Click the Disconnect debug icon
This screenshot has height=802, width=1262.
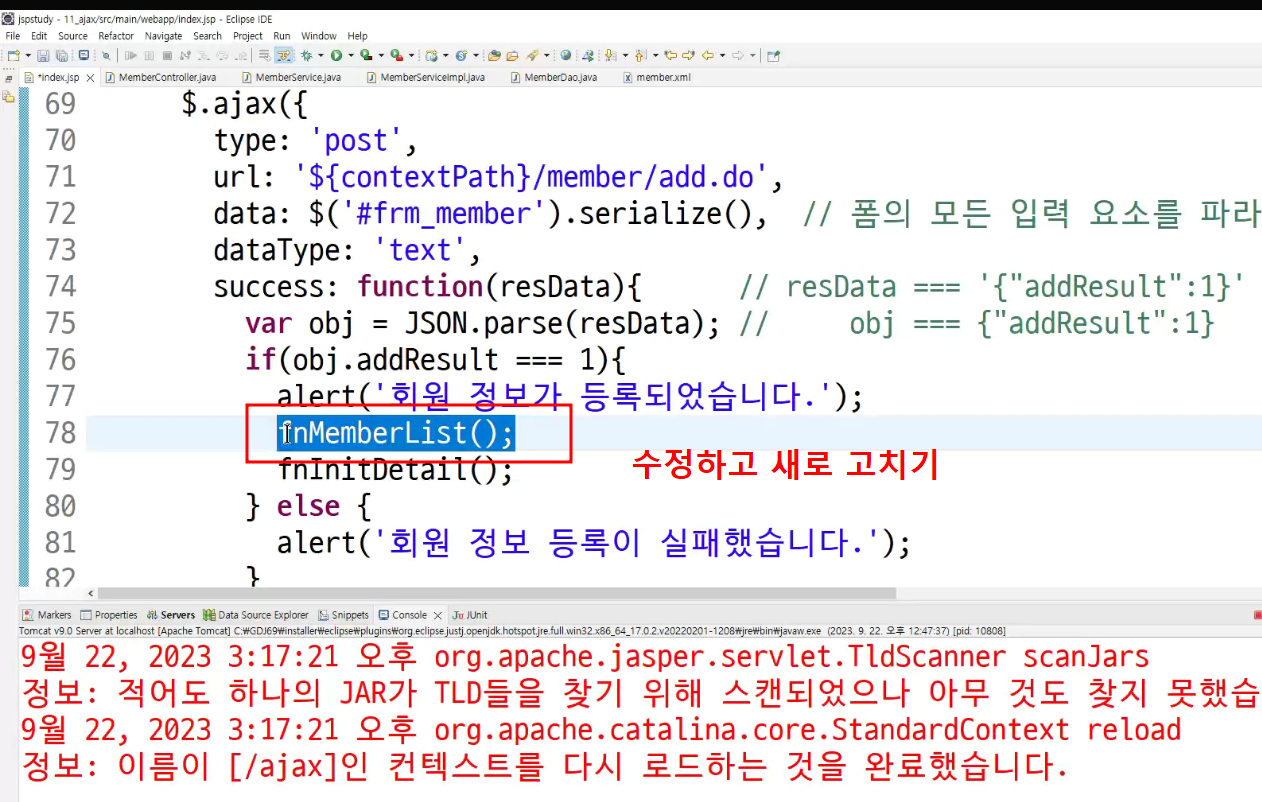pyautogui.click(x=185, y=55)
